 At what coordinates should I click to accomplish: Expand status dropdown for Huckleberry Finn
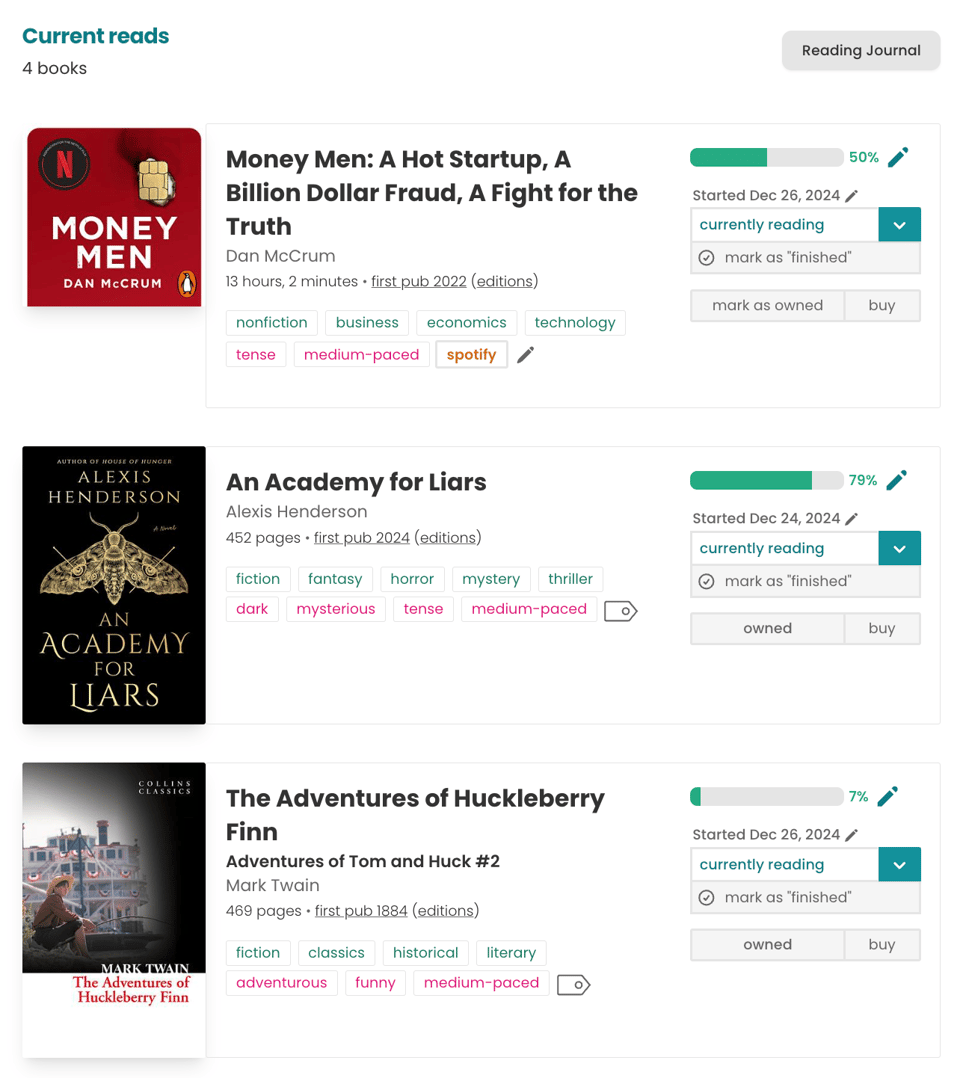pyautogui.click(x=899, y=864)
